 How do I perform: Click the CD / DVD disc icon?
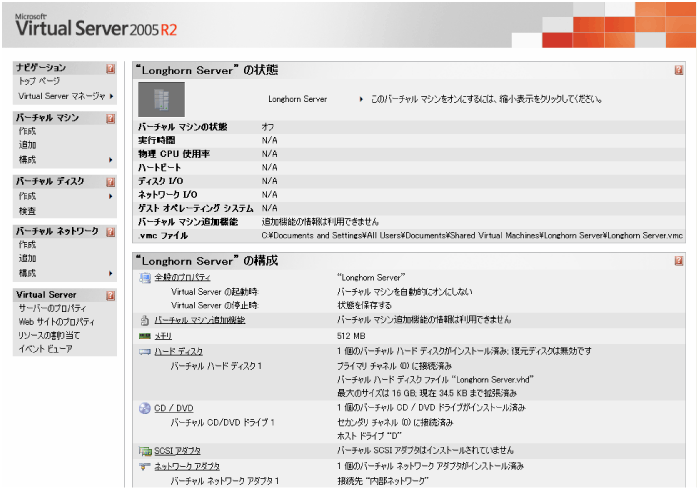145,408
